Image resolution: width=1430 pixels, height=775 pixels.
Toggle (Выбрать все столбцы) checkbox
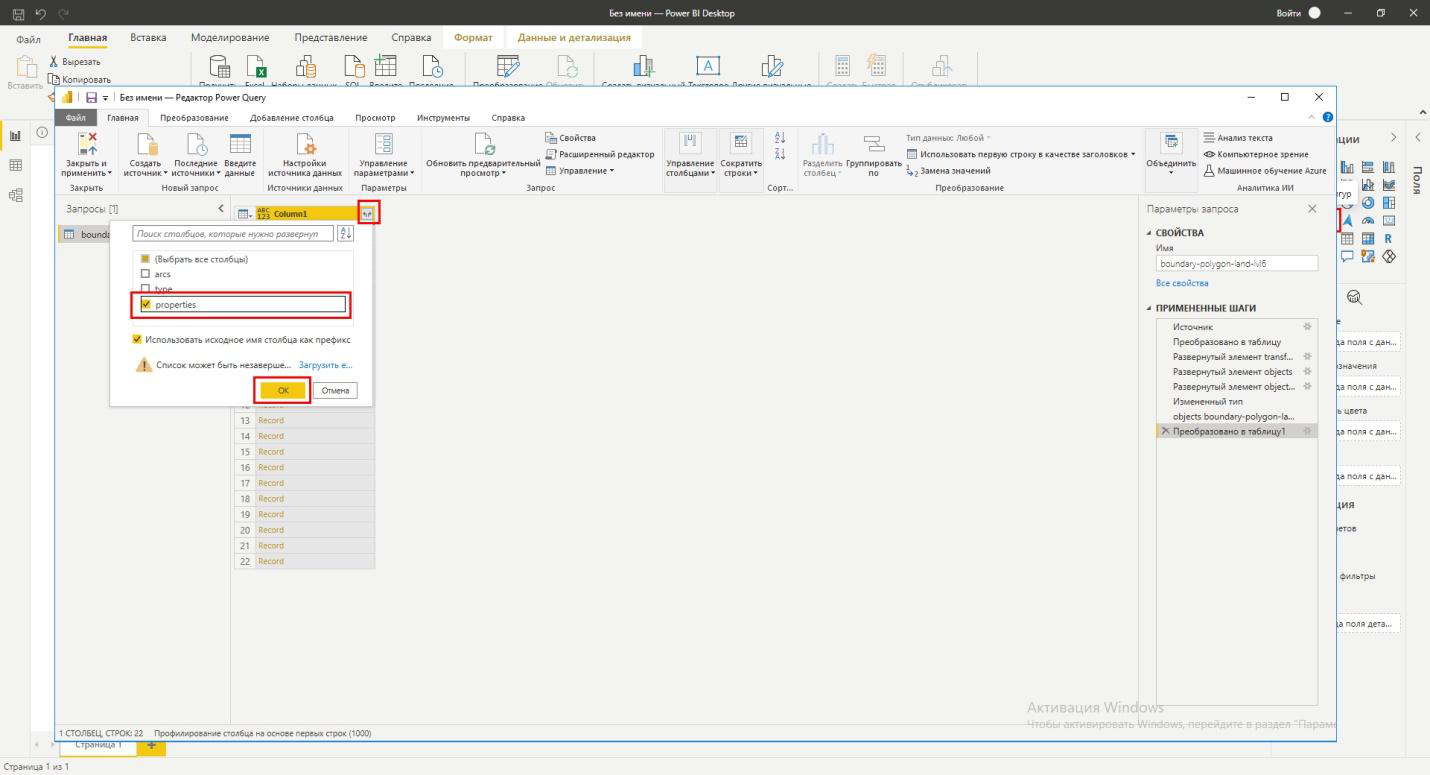(145, 259)
